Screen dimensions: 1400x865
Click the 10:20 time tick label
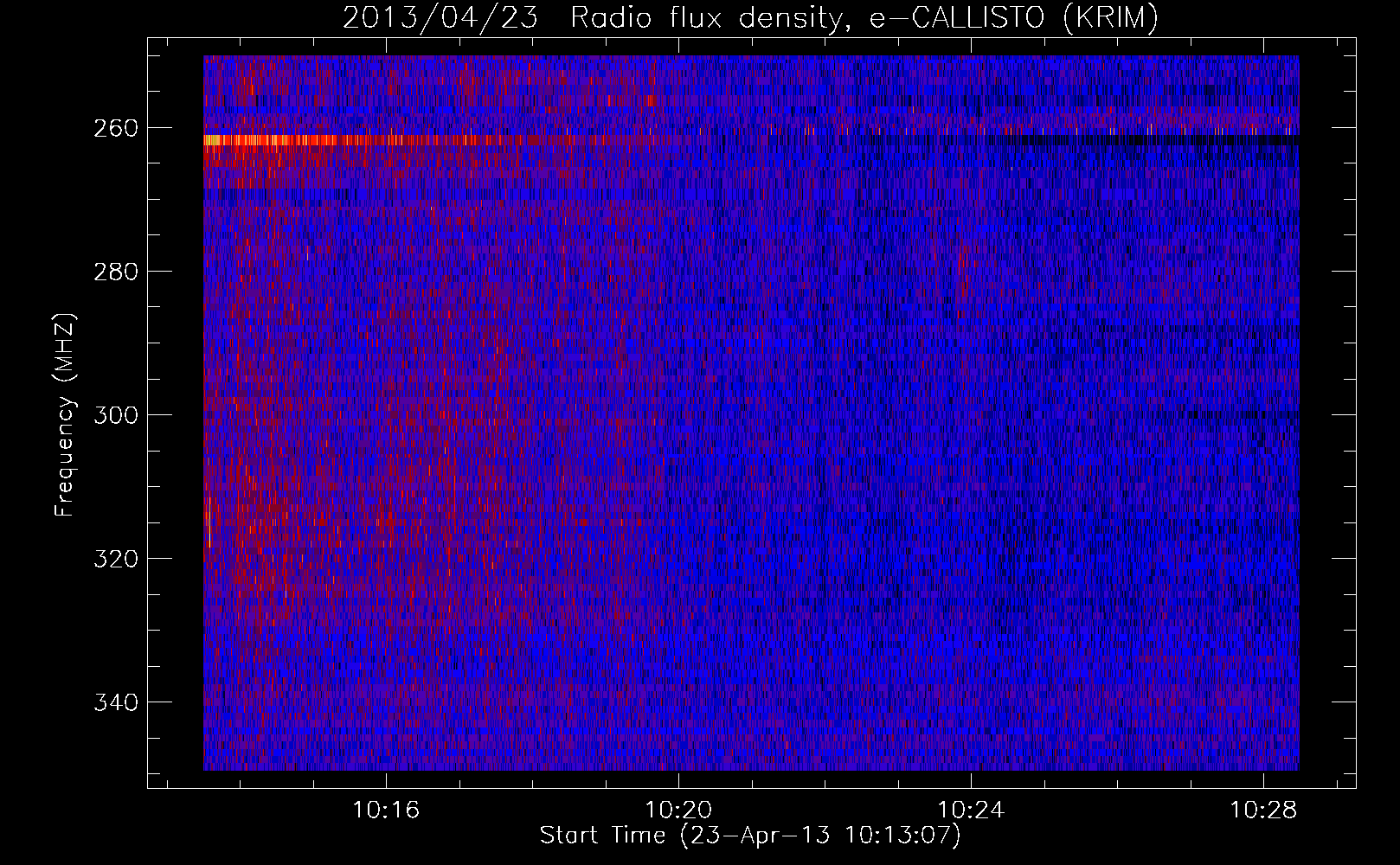(679, 810)
